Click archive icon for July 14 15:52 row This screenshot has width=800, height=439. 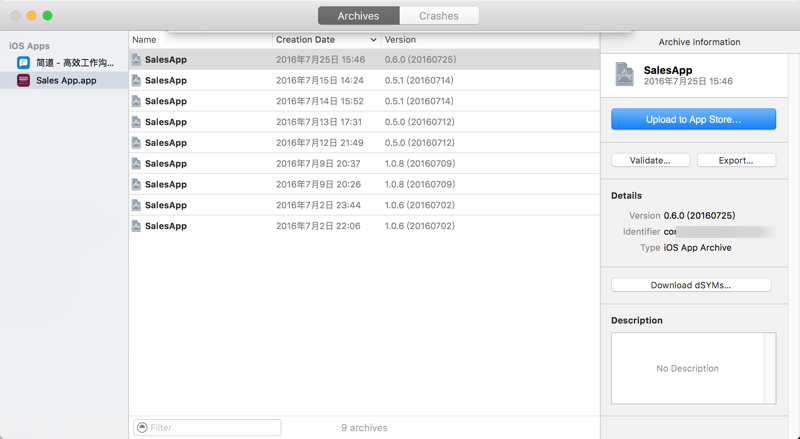pos(136,101)
